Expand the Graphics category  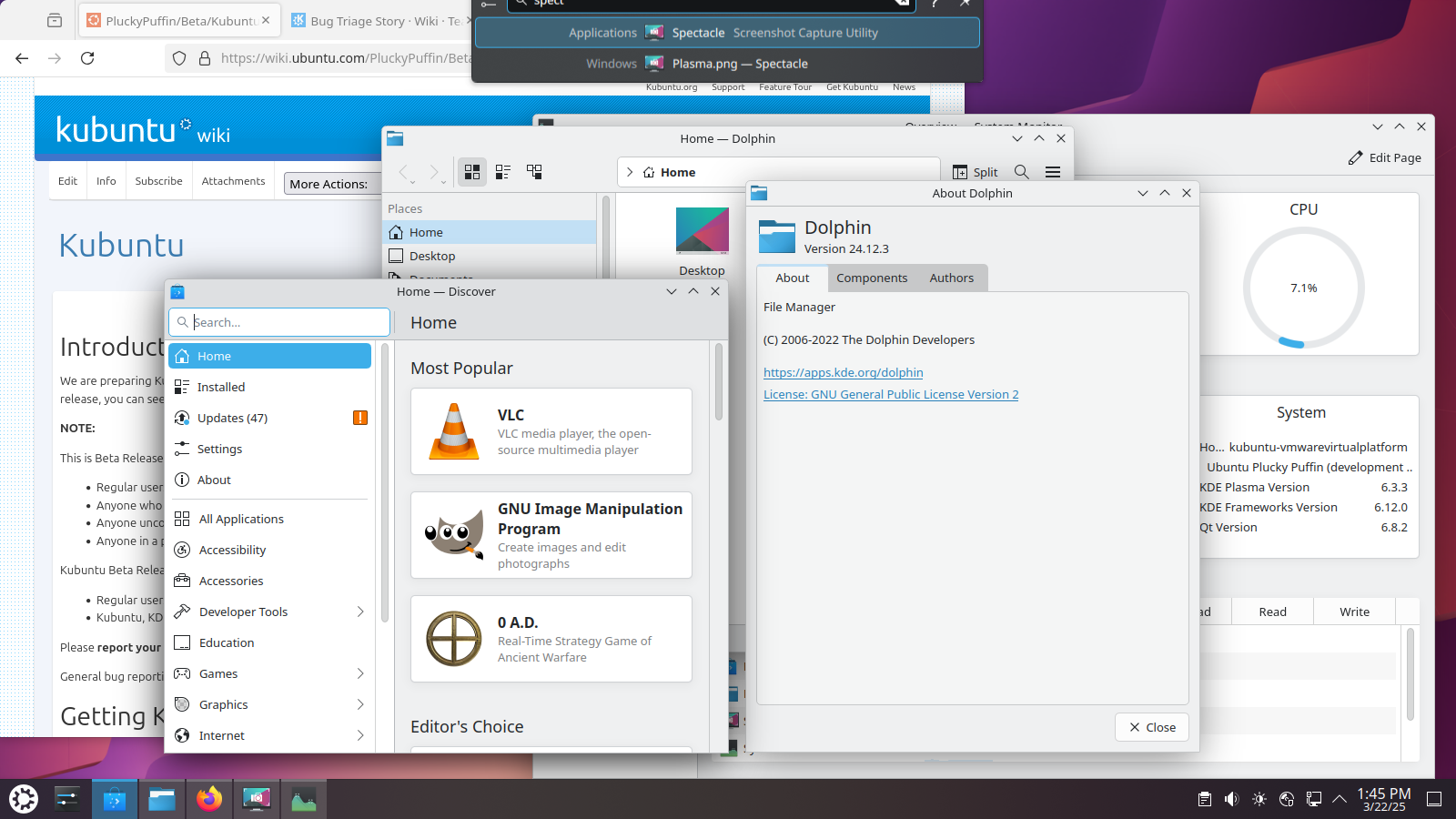tap(360, 704)
